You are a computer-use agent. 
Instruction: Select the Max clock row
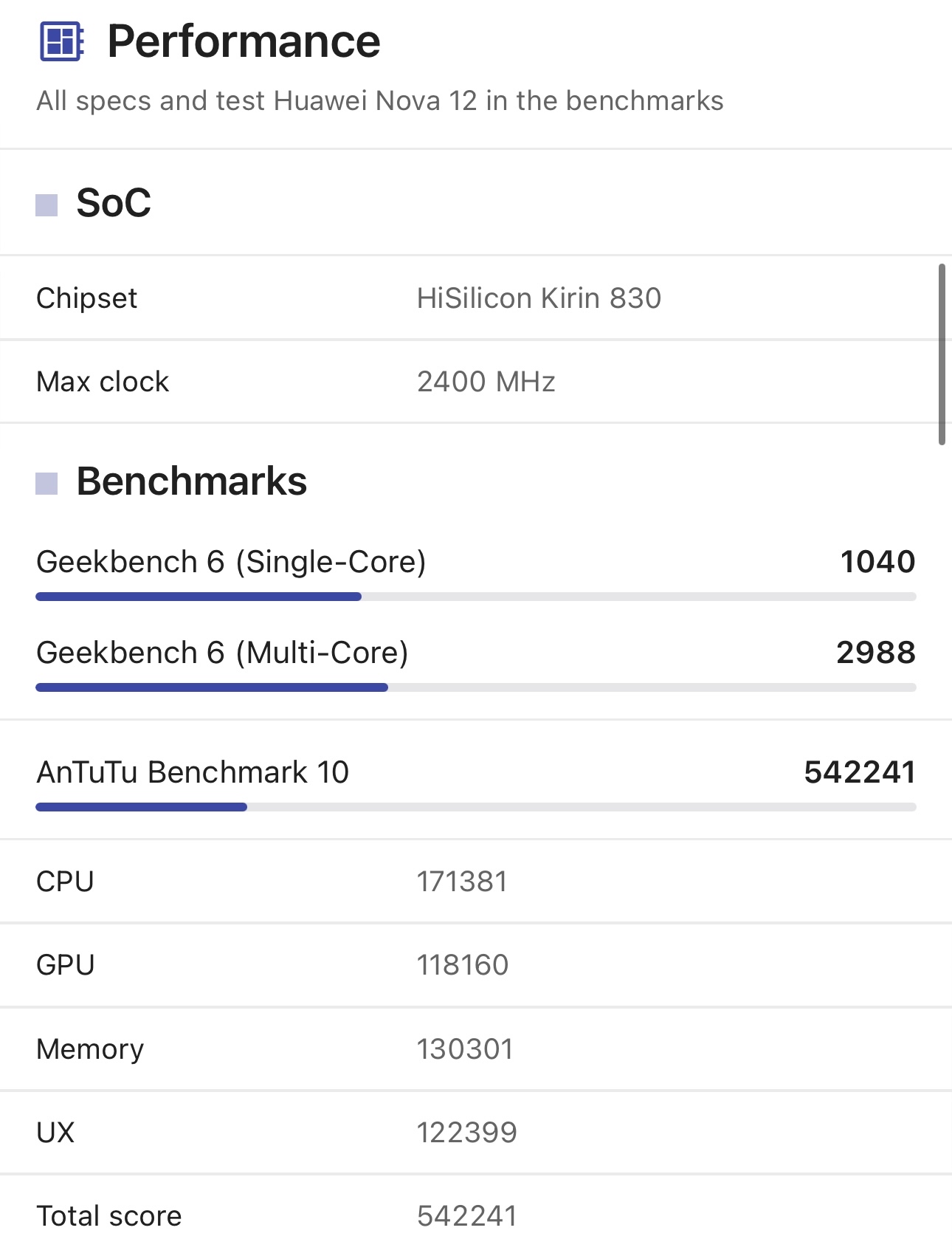[476, 382]
